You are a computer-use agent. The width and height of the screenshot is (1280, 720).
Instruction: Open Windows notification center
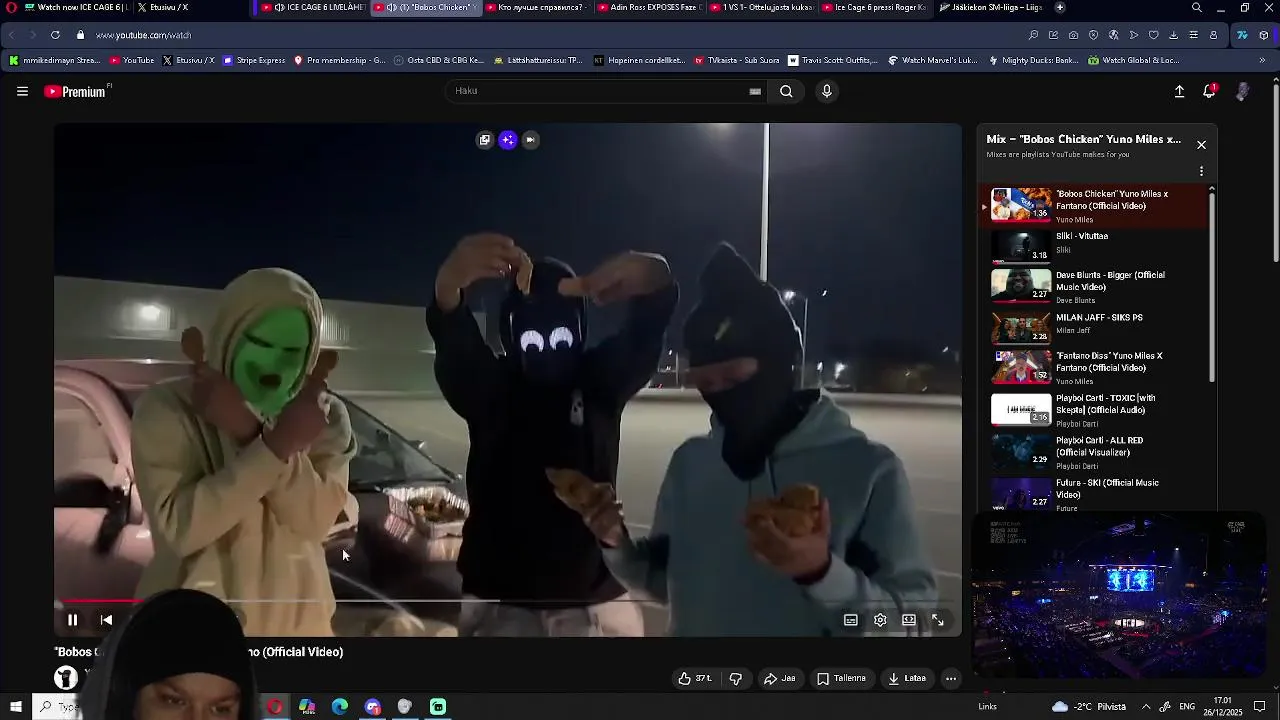(x=1260, y=707)
